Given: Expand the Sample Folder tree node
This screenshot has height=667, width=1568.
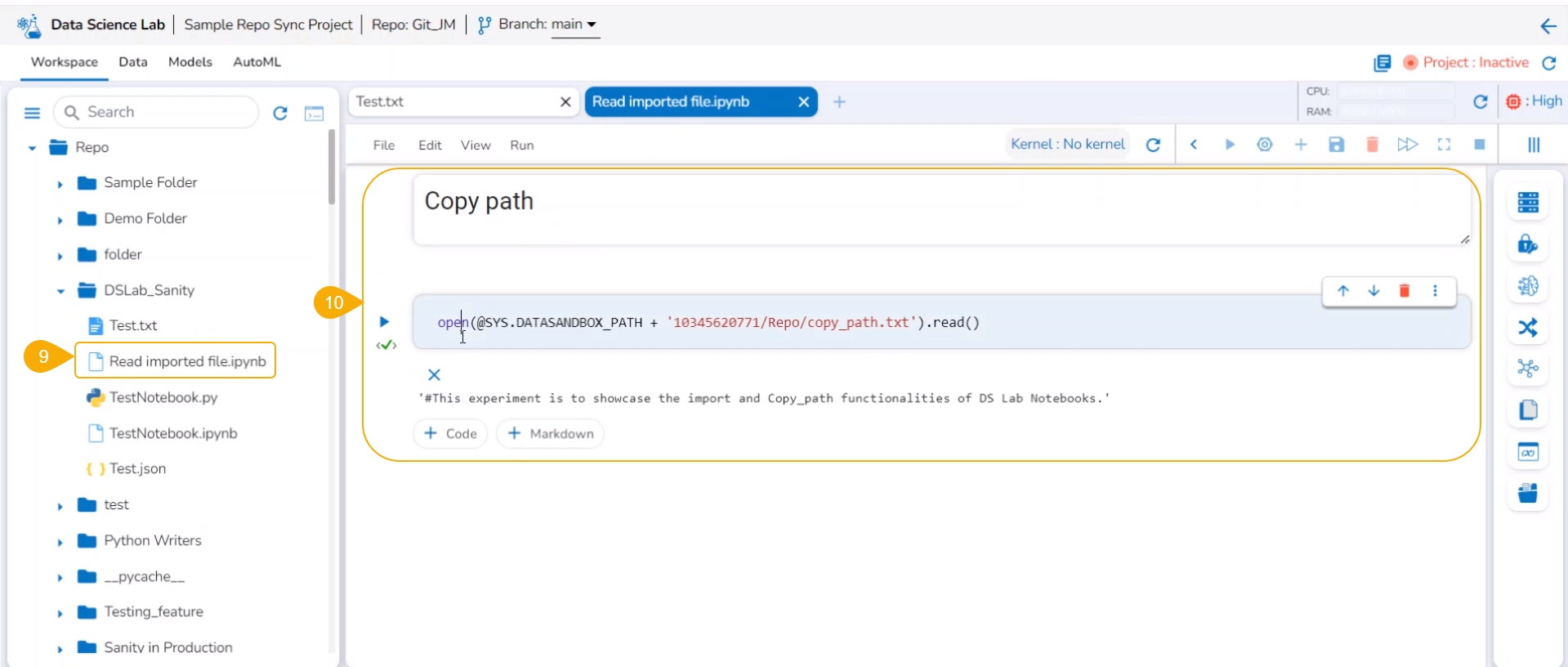Looking at the screenshot, I should 60,184.
